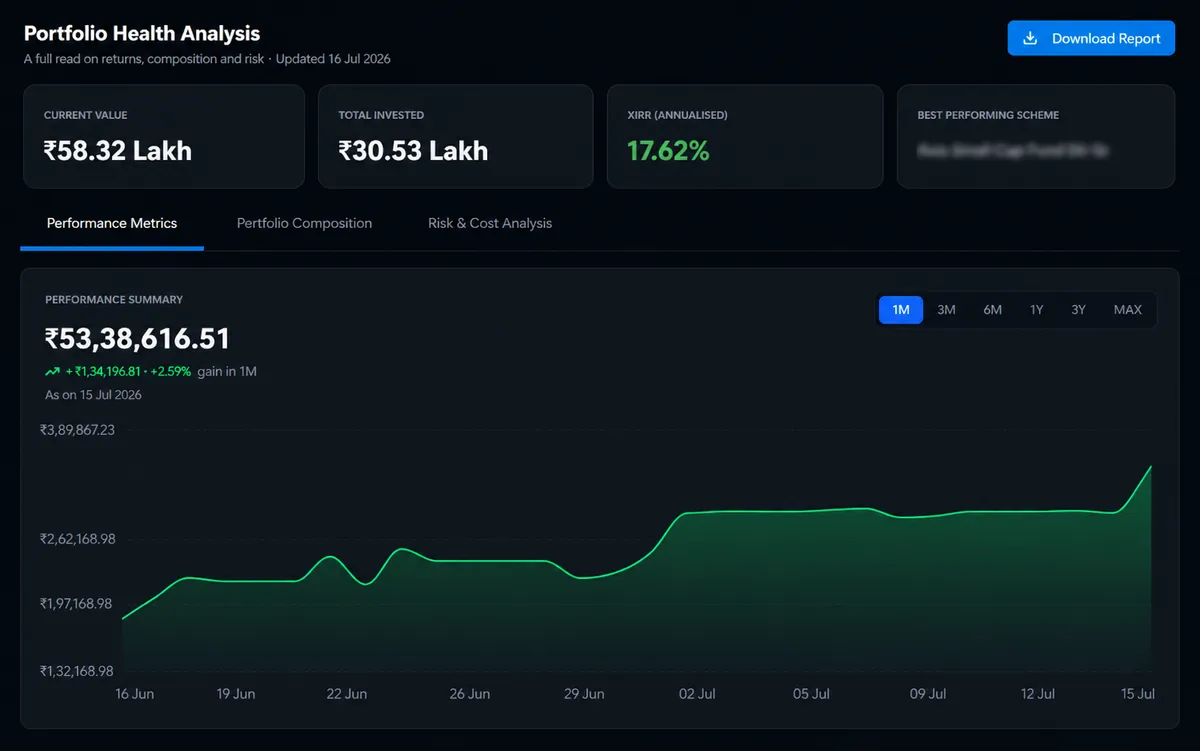This screenshot has width=1200, height=751.
Task: Select the 3M time range
Action: (x=946, y=310)
